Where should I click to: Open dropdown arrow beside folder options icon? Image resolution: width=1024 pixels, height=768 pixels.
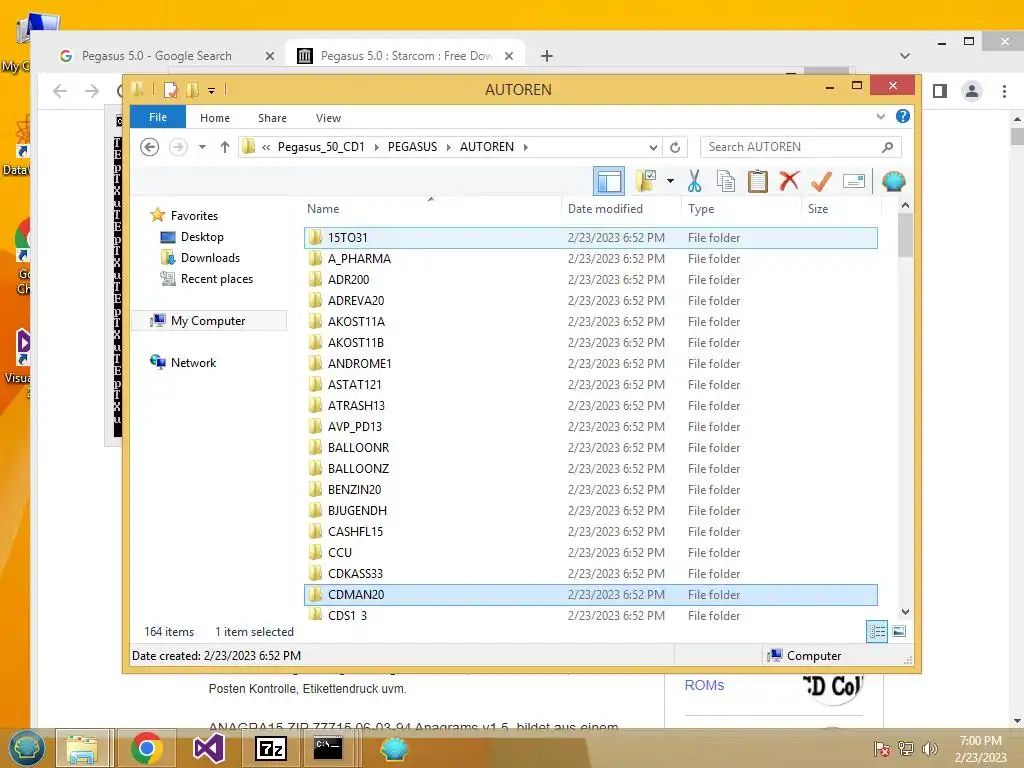point(670,181)
